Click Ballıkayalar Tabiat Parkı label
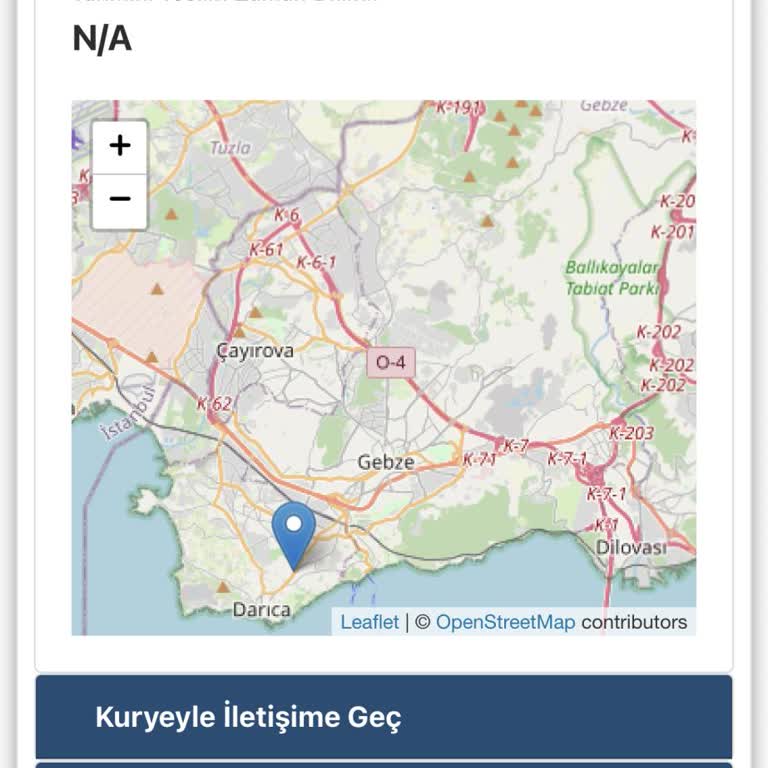 pyautogui.click(x=612, y=278)
